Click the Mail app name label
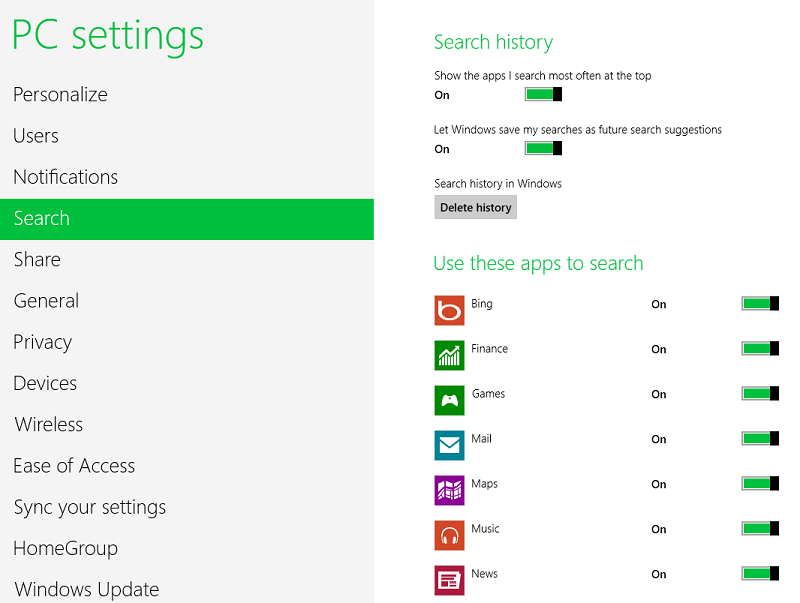 481,438
